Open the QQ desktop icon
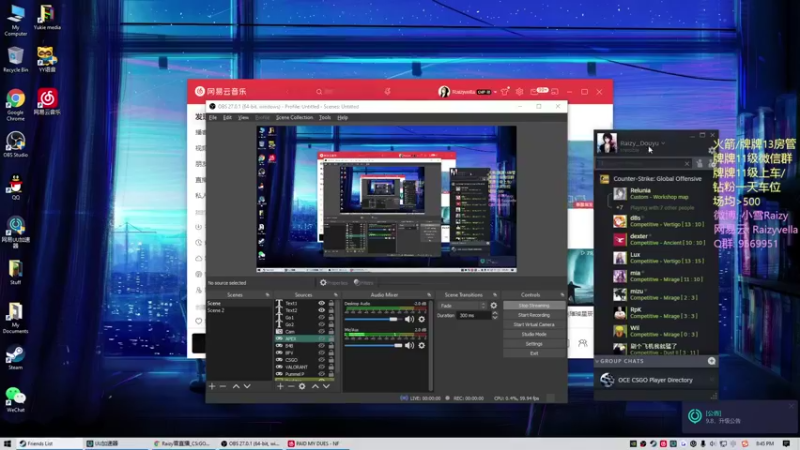 15,187
